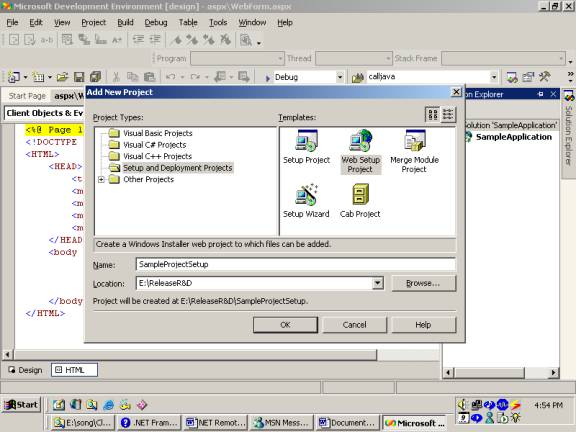576x432 pixels.
Task: Open the calljava find combo dropdown
Action: pos(494,77)
